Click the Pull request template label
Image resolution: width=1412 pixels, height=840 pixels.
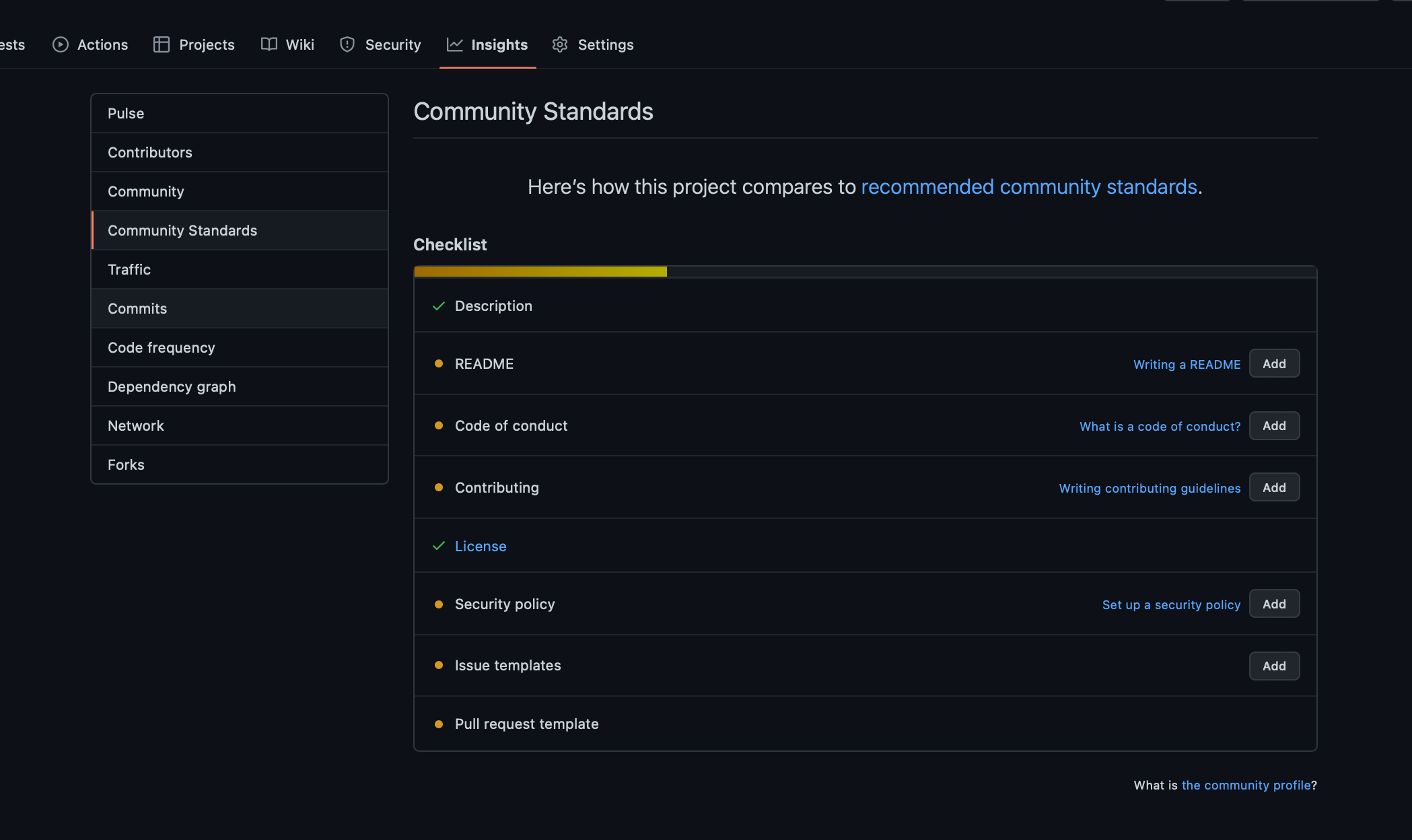tap(526, 724)
